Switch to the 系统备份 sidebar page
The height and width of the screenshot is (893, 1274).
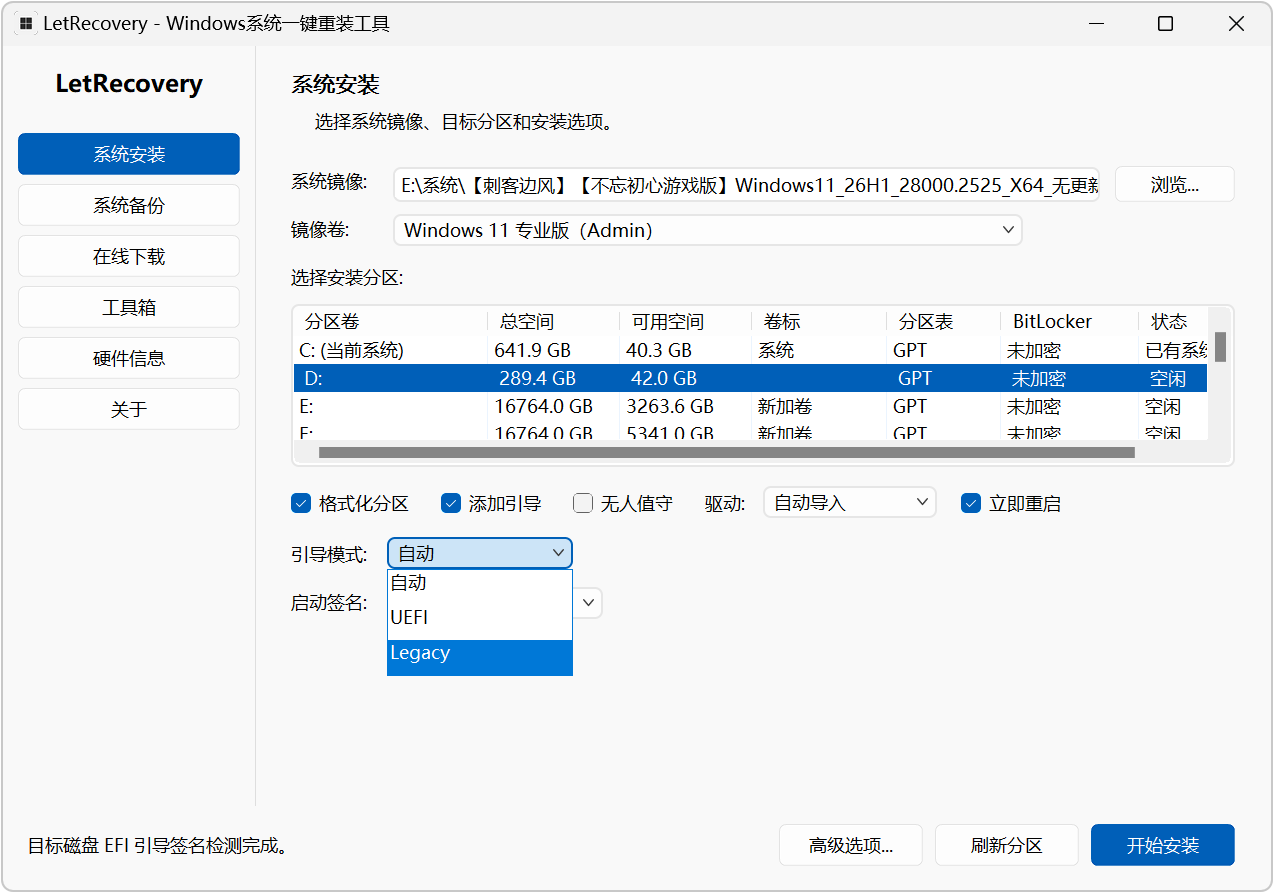(x=129, y=205)
